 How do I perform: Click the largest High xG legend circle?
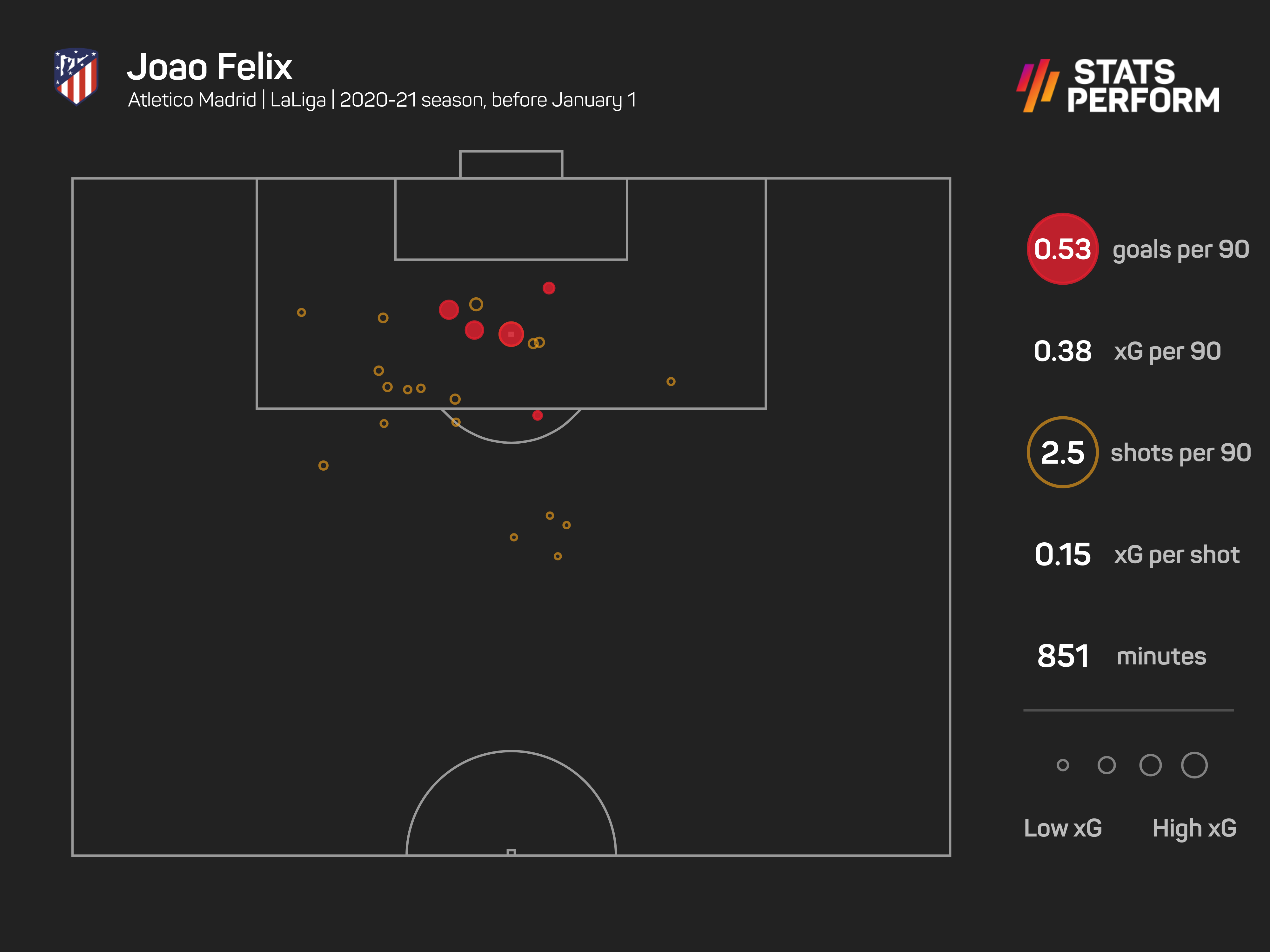(x=1194, y=765)
